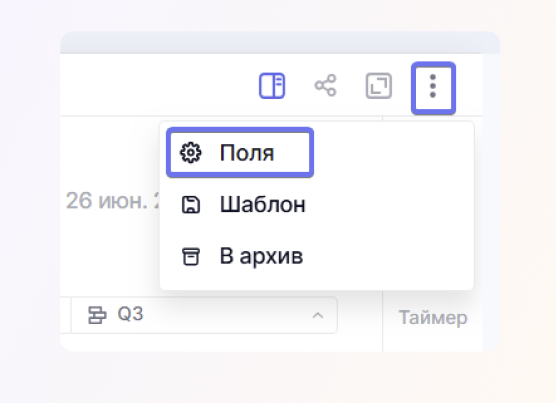Click the Таймер label
This screenshot has height=403, width=556.
433,317
